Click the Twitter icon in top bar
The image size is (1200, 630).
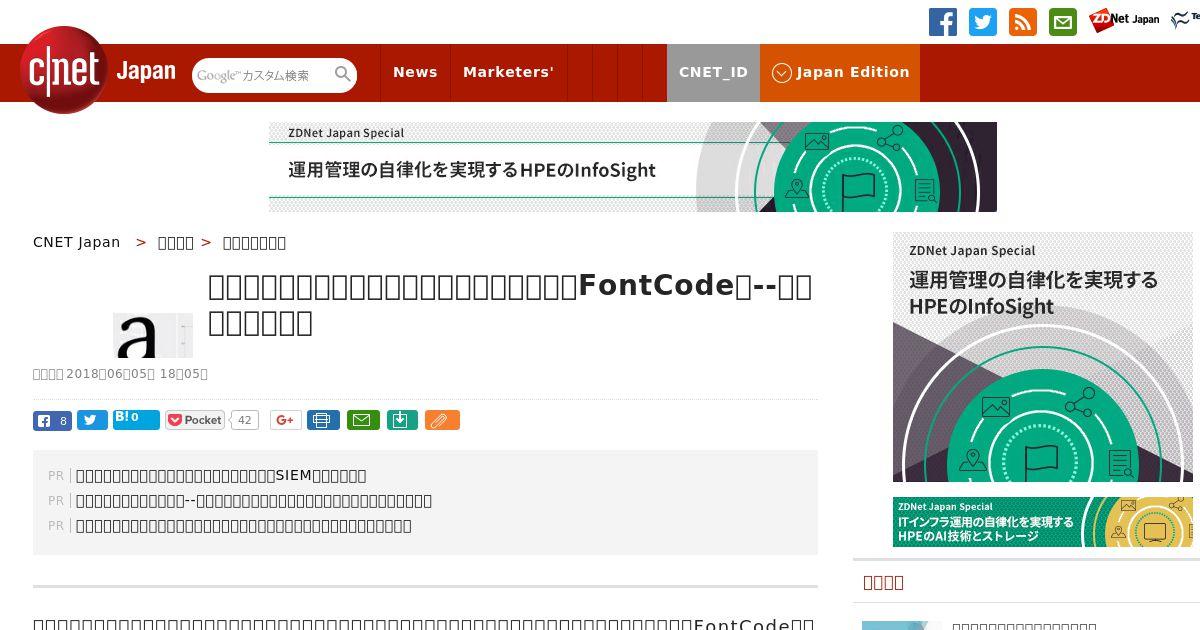[x=983, y=22]
